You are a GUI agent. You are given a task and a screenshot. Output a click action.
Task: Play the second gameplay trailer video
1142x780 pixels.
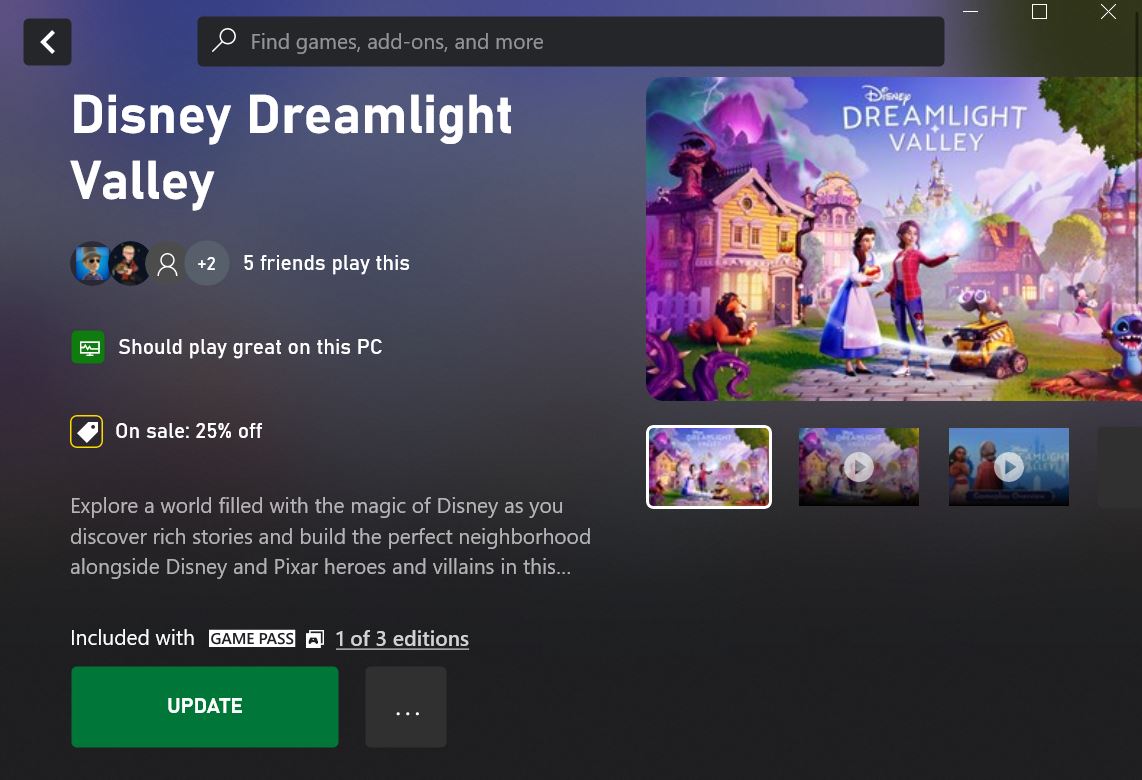(x=858, y=466)
